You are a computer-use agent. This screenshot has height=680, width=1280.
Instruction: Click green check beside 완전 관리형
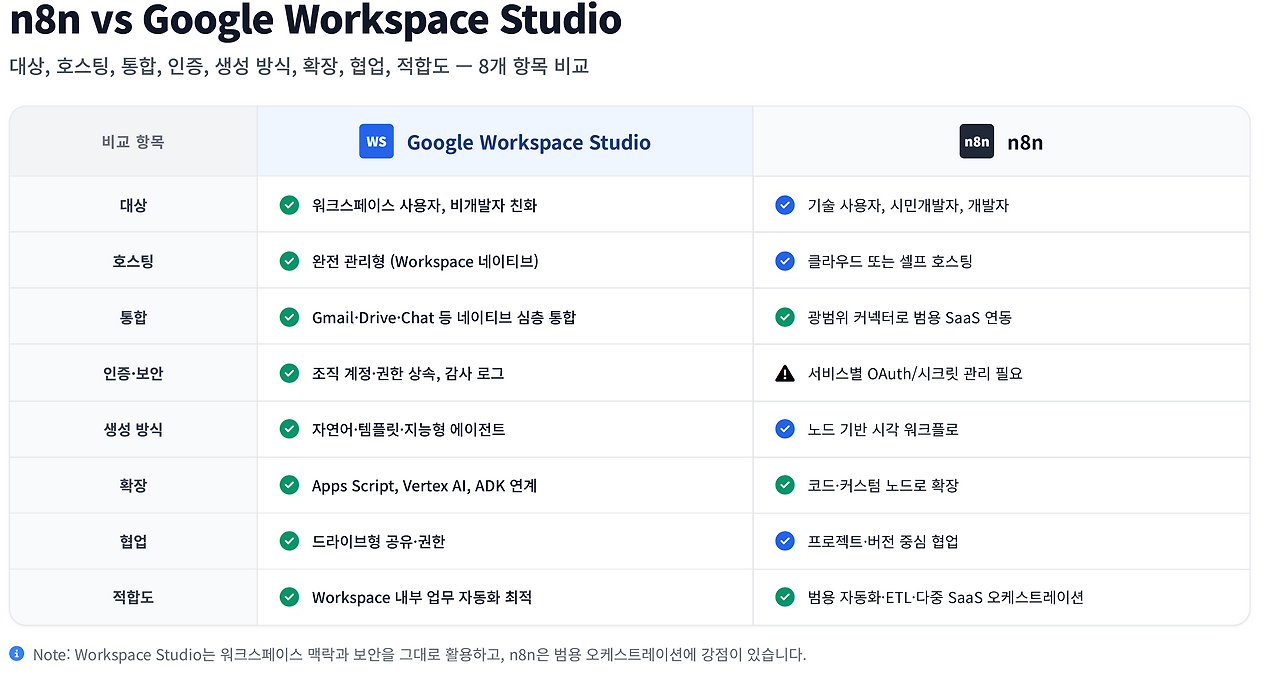pos(289,261)
